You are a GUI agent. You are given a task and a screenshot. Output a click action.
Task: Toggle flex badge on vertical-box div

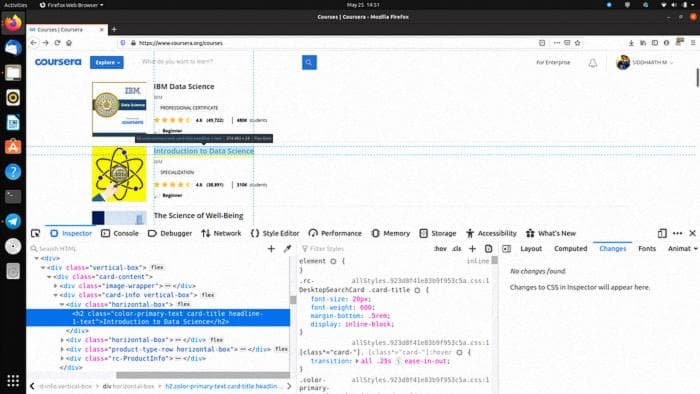click(157, 267)
